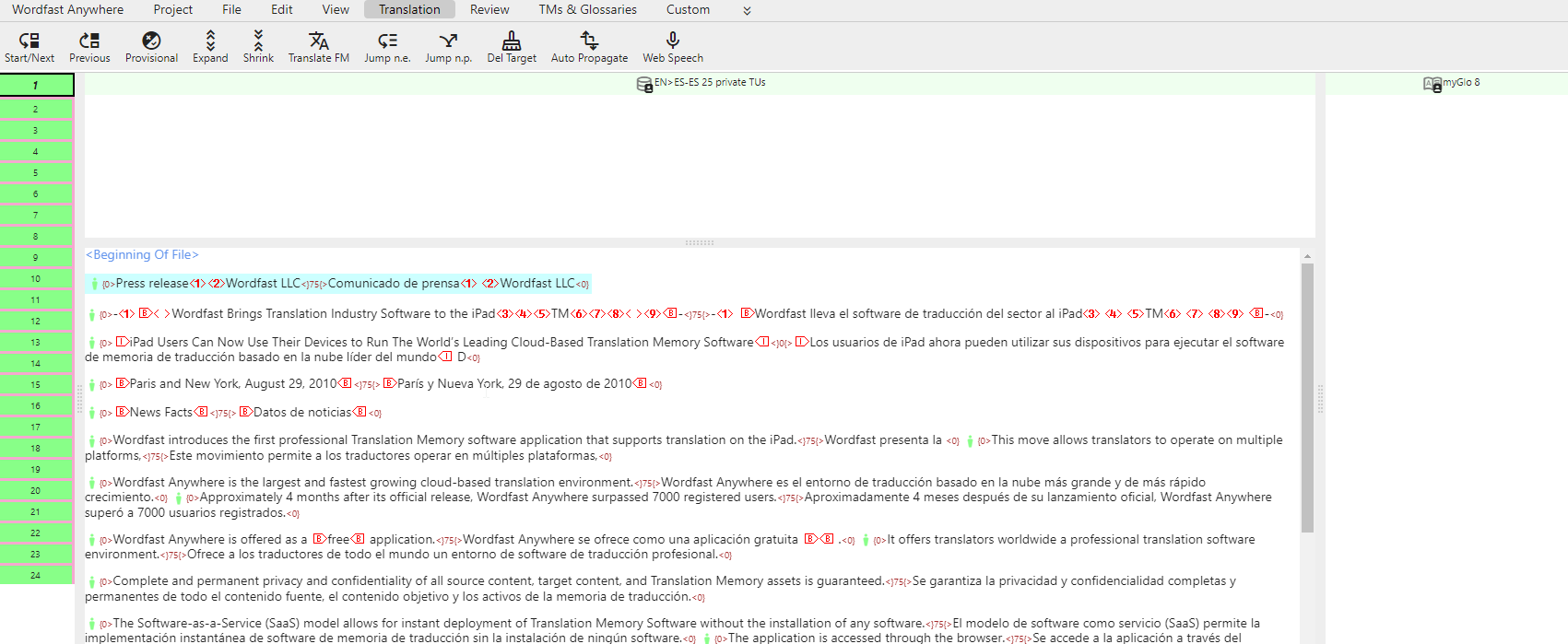The width and height of the screenshot is (1568, 644).
Task: Click the '<Beginning Of File>' marker
Action: coord(142,254)
